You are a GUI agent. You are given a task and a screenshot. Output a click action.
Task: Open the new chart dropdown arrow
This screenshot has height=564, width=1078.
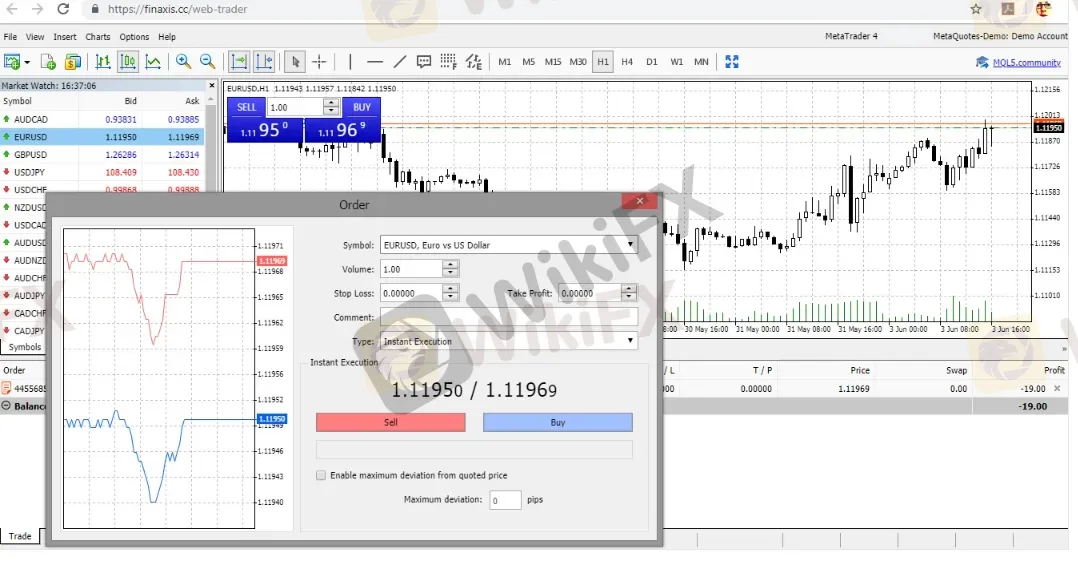27,62
